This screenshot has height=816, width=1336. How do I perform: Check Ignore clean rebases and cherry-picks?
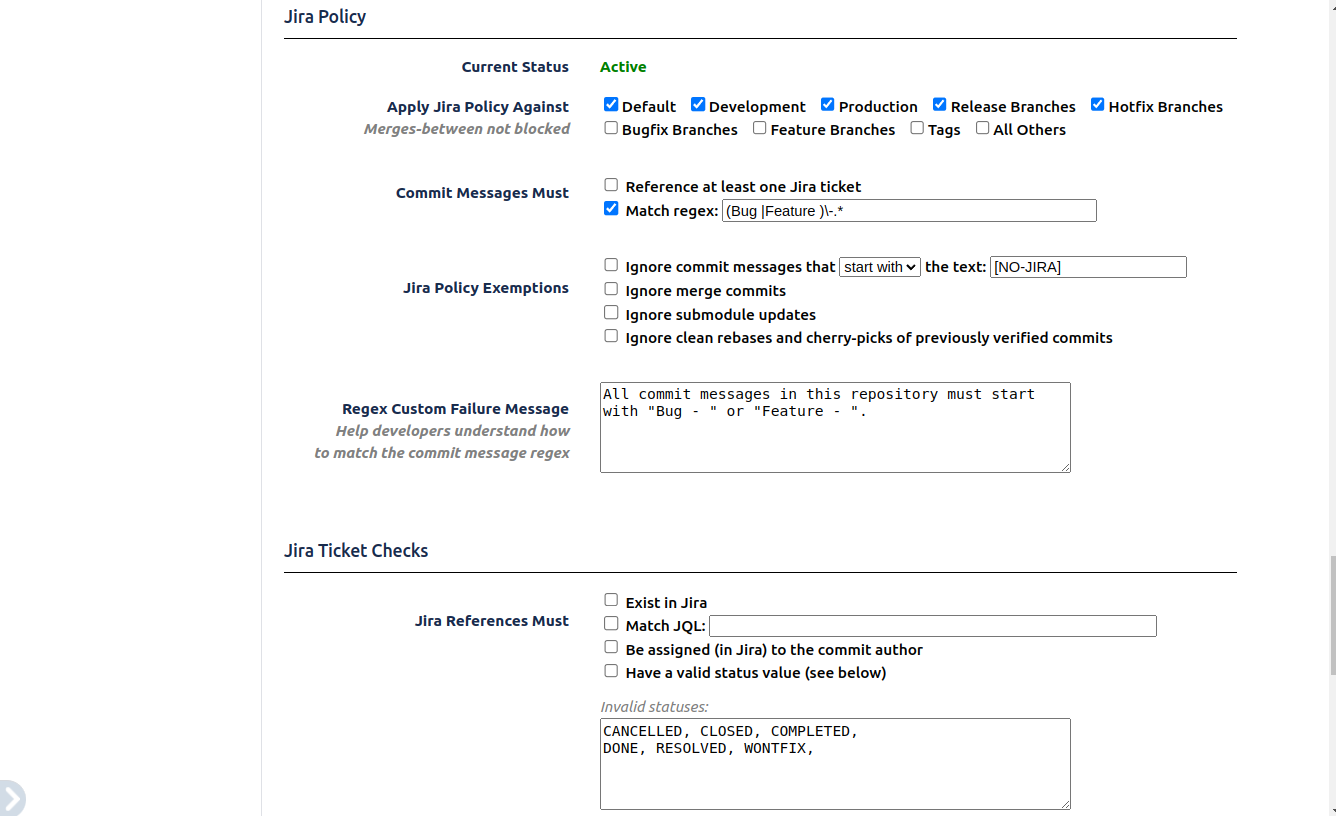611,336
